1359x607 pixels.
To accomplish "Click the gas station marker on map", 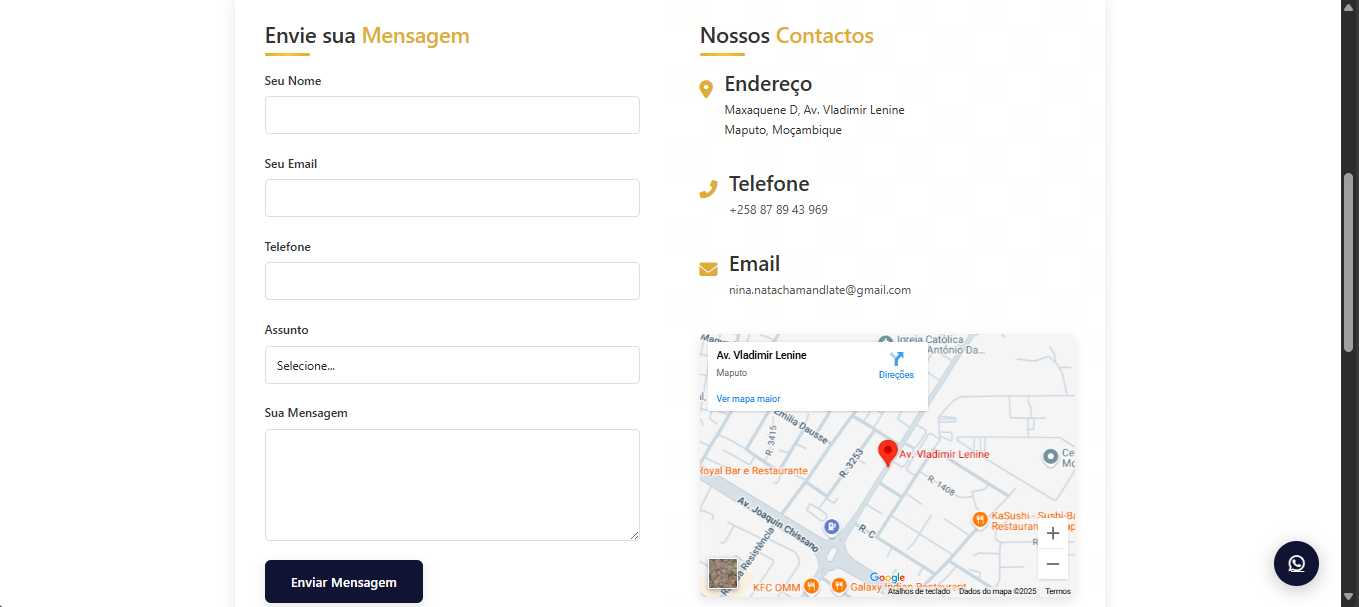I will (x=831, y=526).
